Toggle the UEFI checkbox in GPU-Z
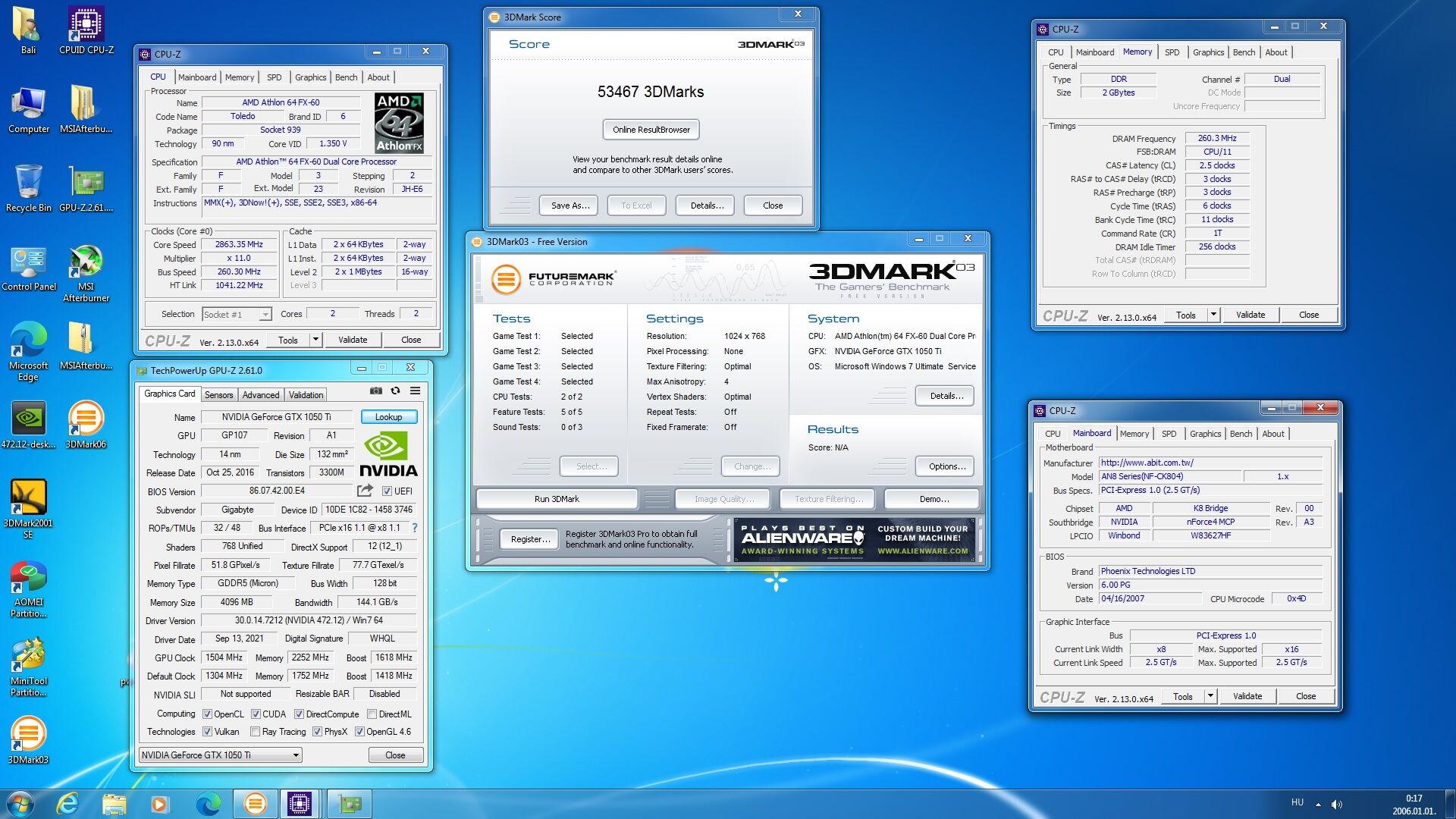The width and height of the screenshot is (1456, 819). click(x=387, y=491)
